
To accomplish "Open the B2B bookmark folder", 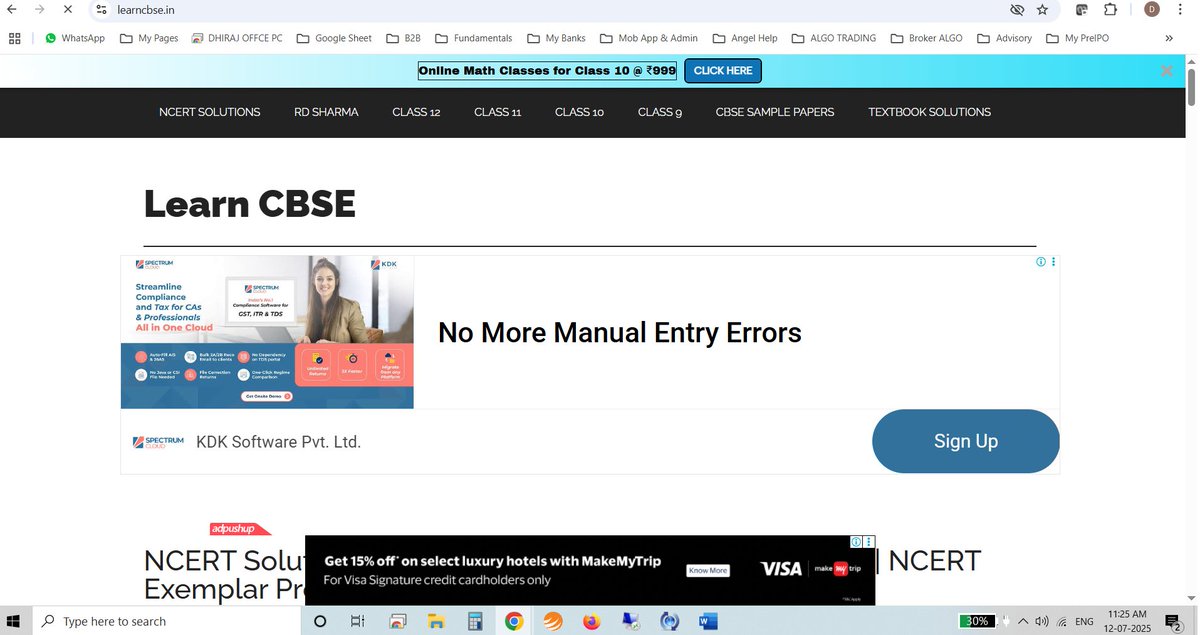I will 403,38.
